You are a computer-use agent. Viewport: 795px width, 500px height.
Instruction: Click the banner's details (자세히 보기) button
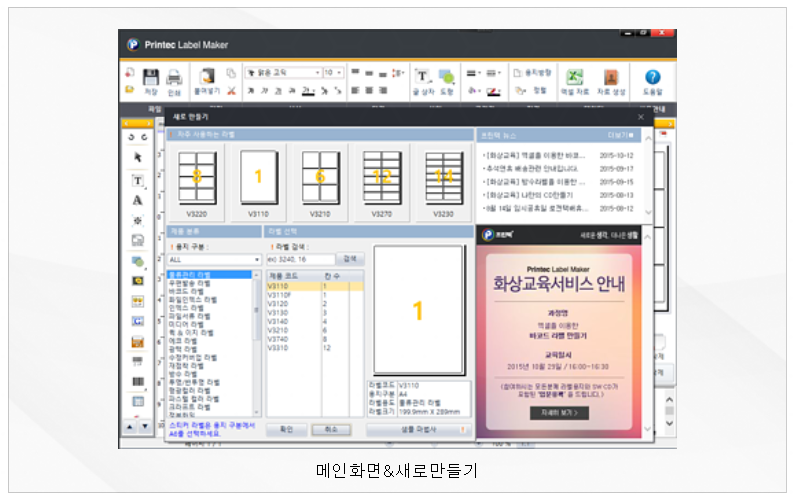[x=559, y=413]
